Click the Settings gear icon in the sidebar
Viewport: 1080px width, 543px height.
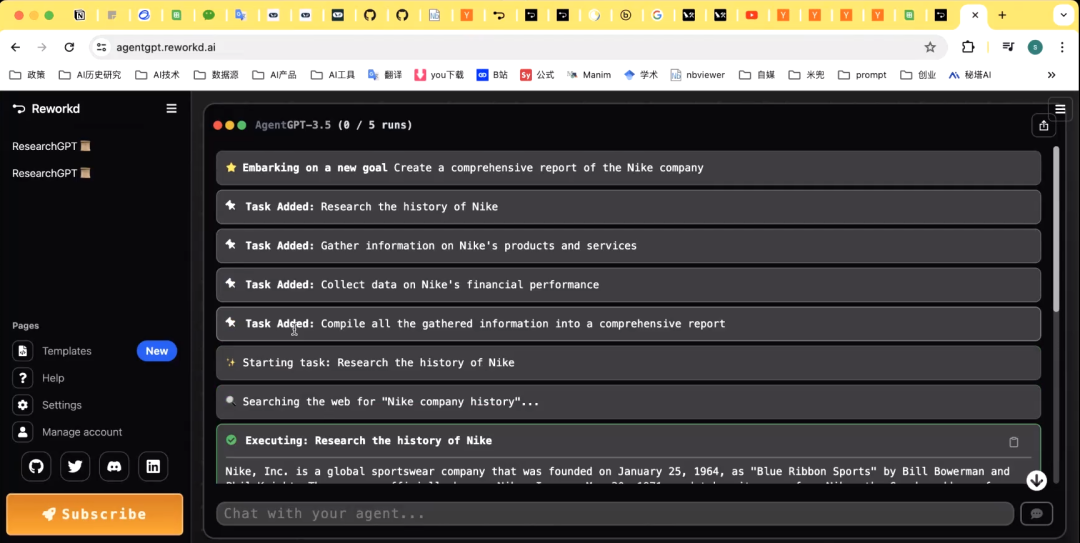click(x=23, y=405)
